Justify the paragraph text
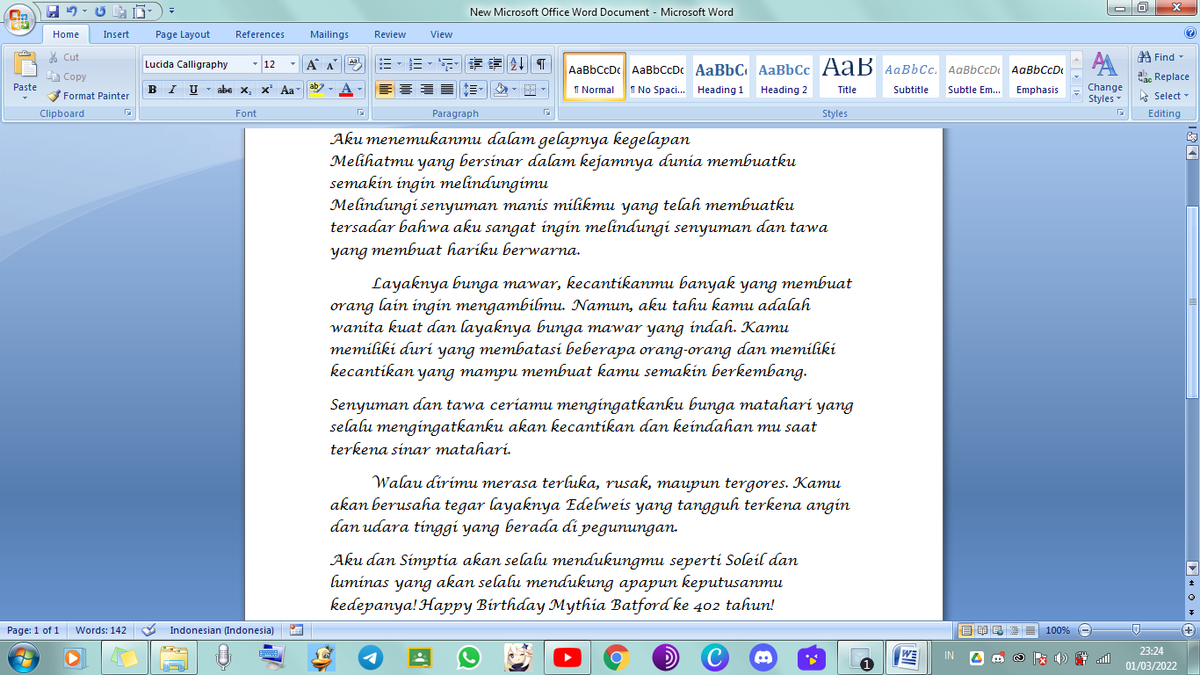The height and width of the screenshot is (675, 1200). 445,89
